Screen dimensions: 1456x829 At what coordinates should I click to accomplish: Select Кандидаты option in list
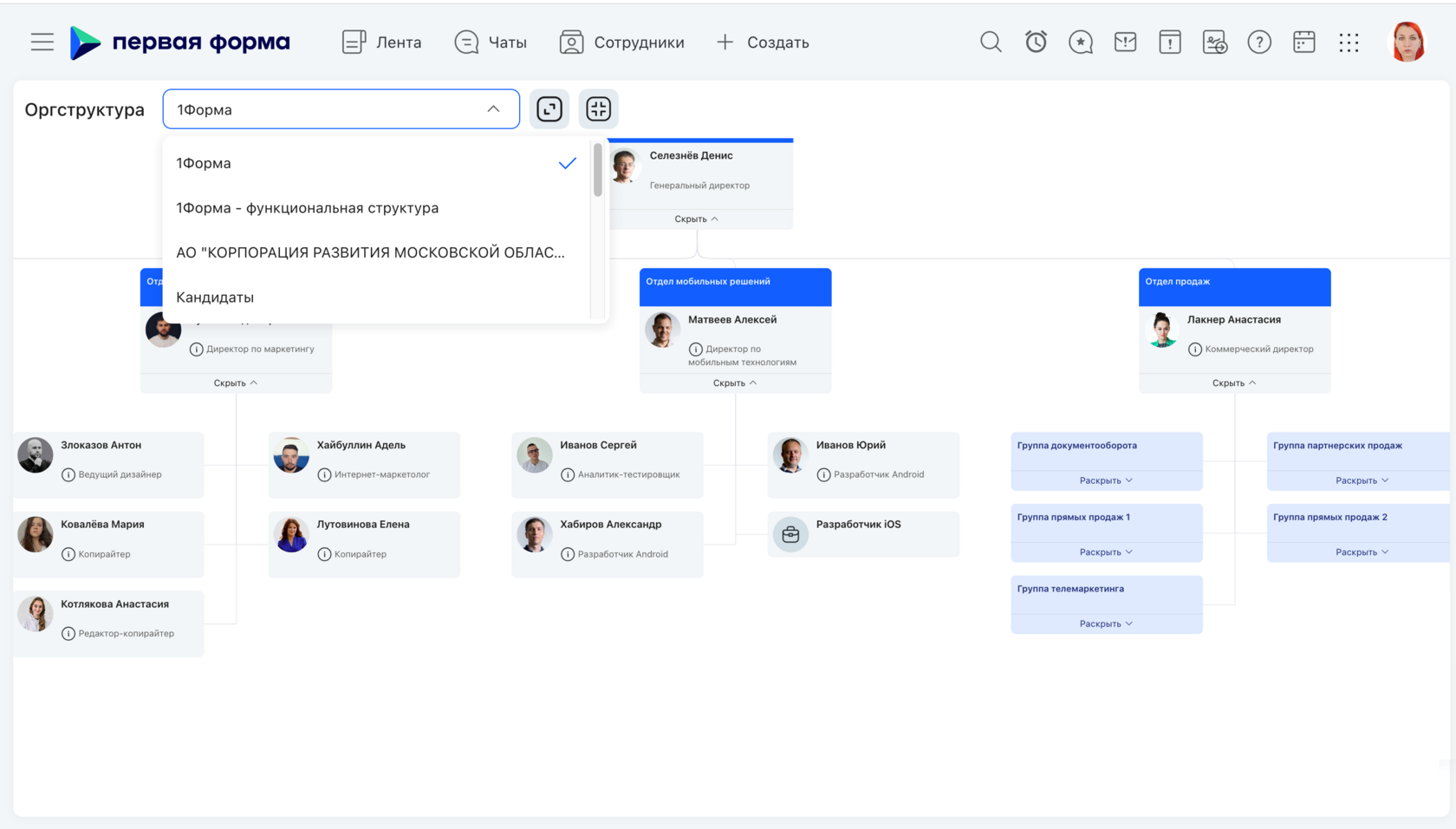376,297
